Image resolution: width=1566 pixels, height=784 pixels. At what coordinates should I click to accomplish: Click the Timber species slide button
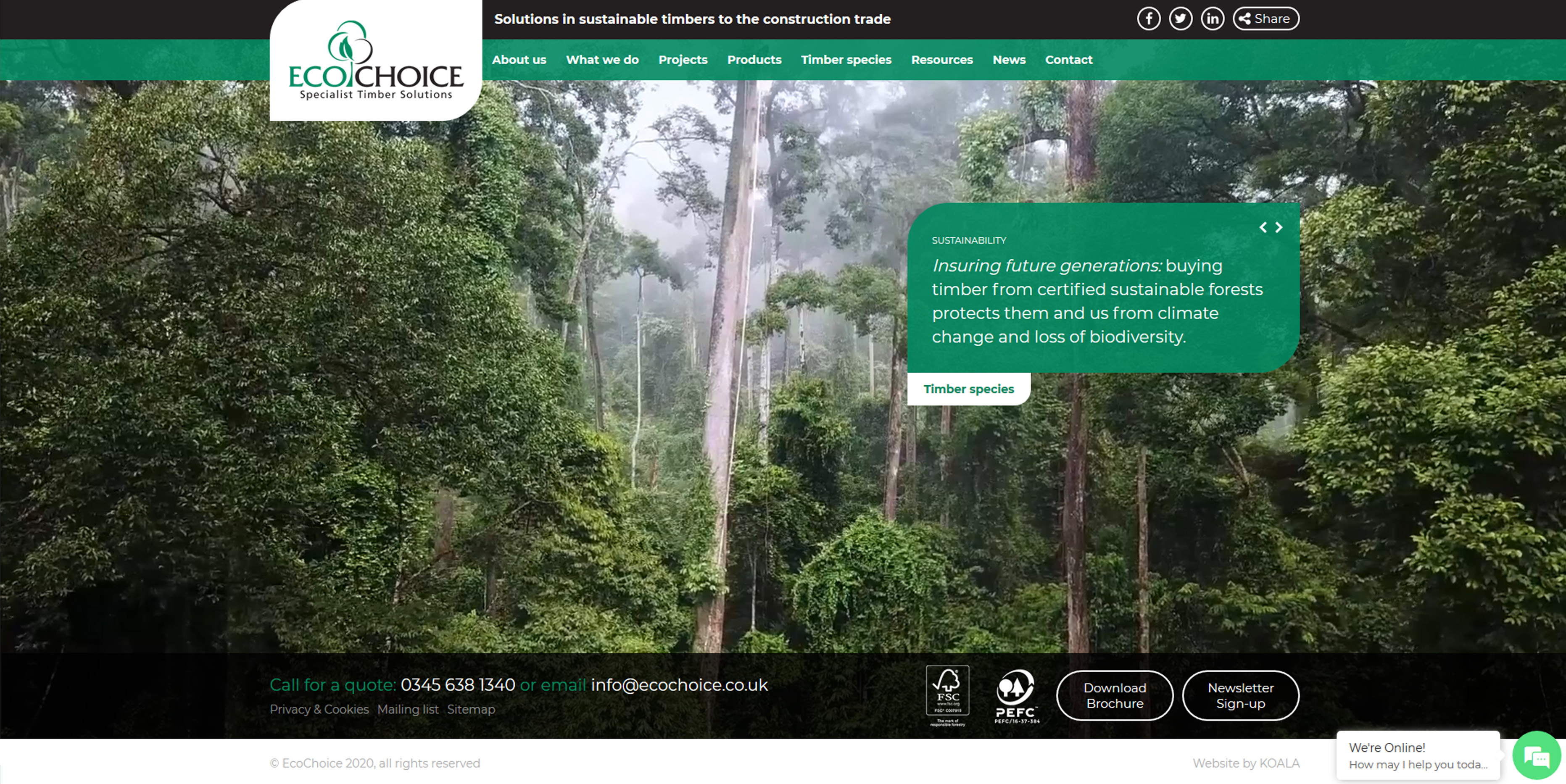968,389
